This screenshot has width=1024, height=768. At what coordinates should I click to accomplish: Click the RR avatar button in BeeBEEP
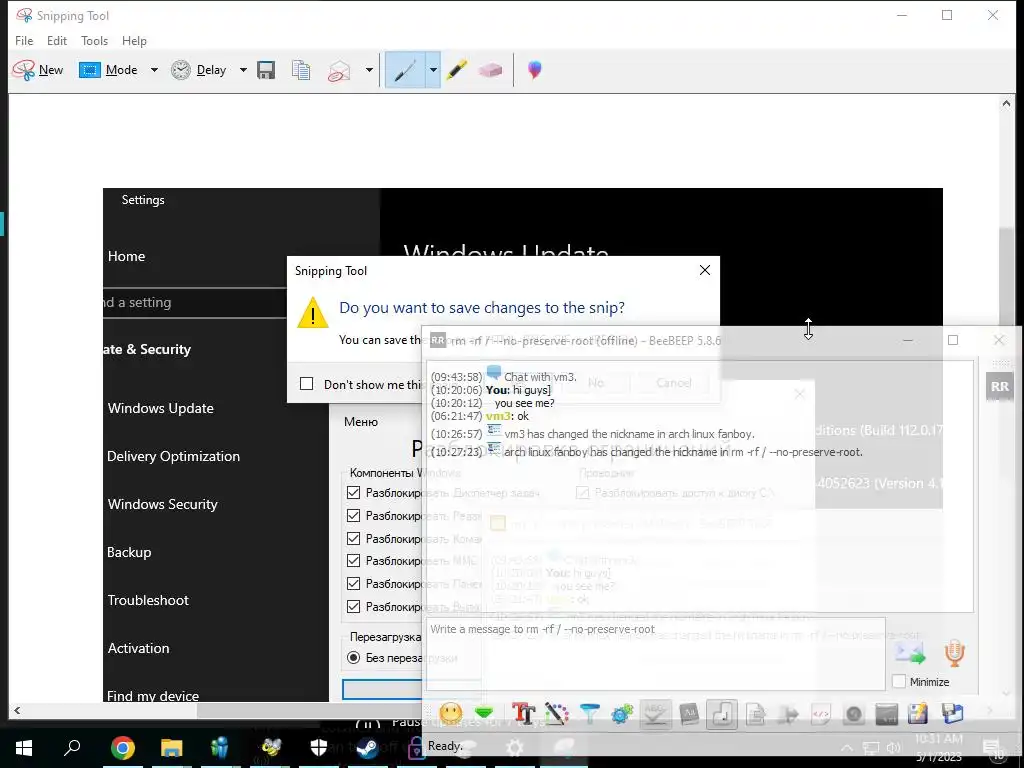999,386
